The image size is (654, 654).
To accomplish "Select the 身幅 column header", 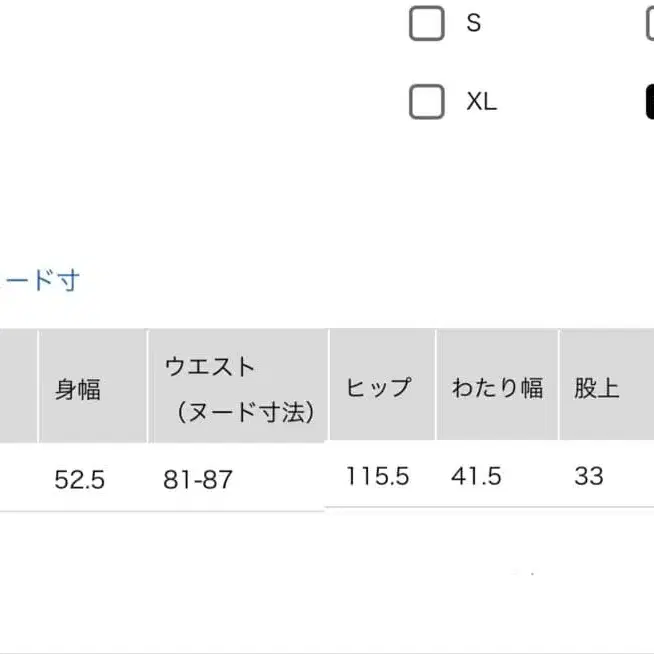I will tap(78, 388).
